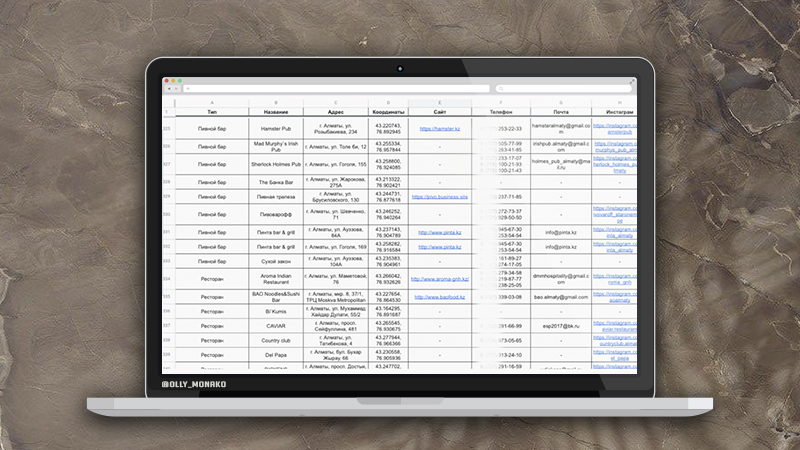
Task: Click the "Название" header cell
Action: tap(276, 112)
